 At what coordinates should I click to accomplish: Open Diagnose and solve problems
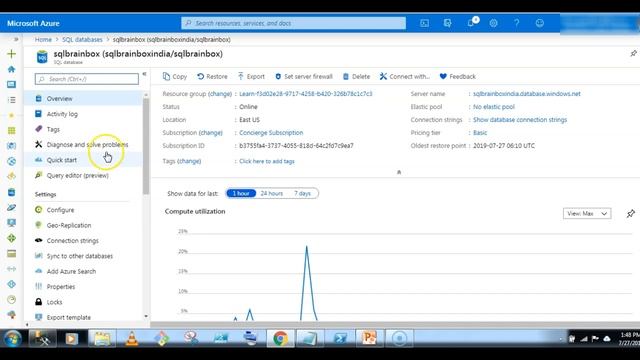click(83, 144)
